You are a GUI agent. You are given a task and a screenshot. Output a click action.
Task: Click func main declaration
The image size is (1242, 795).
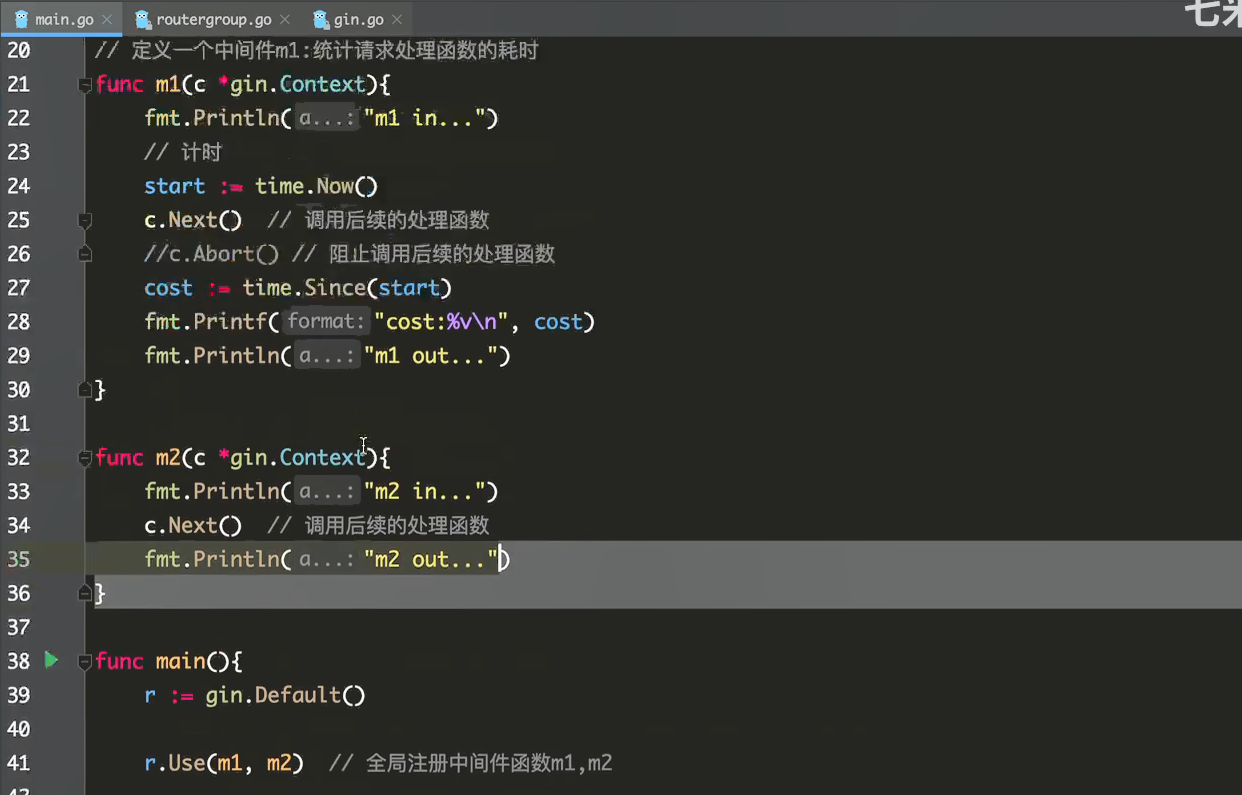tap(169, 661)
